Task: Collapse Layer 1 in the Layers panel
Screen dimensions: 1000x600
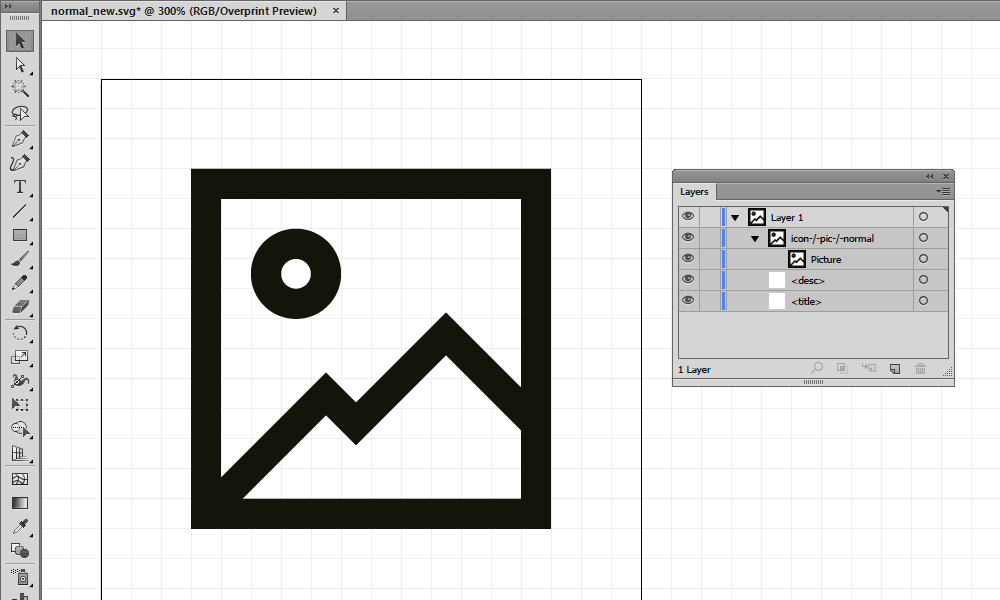Action: 736,216
